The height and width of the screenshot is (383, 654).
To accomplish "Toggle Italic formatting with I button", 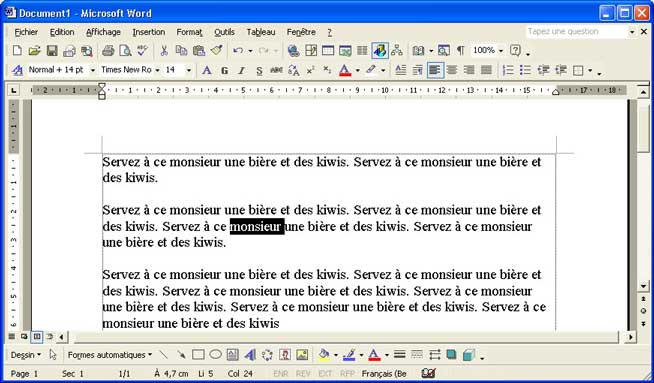I will click(241, 71).
